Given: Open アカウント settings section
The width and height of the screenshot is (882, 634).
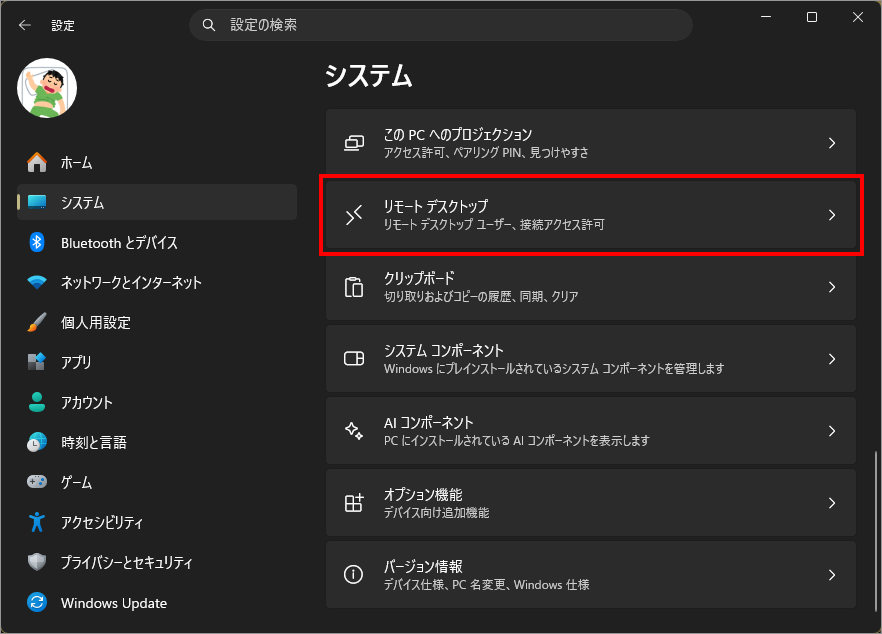Looking at the screenshot, I should coord(86,402).
